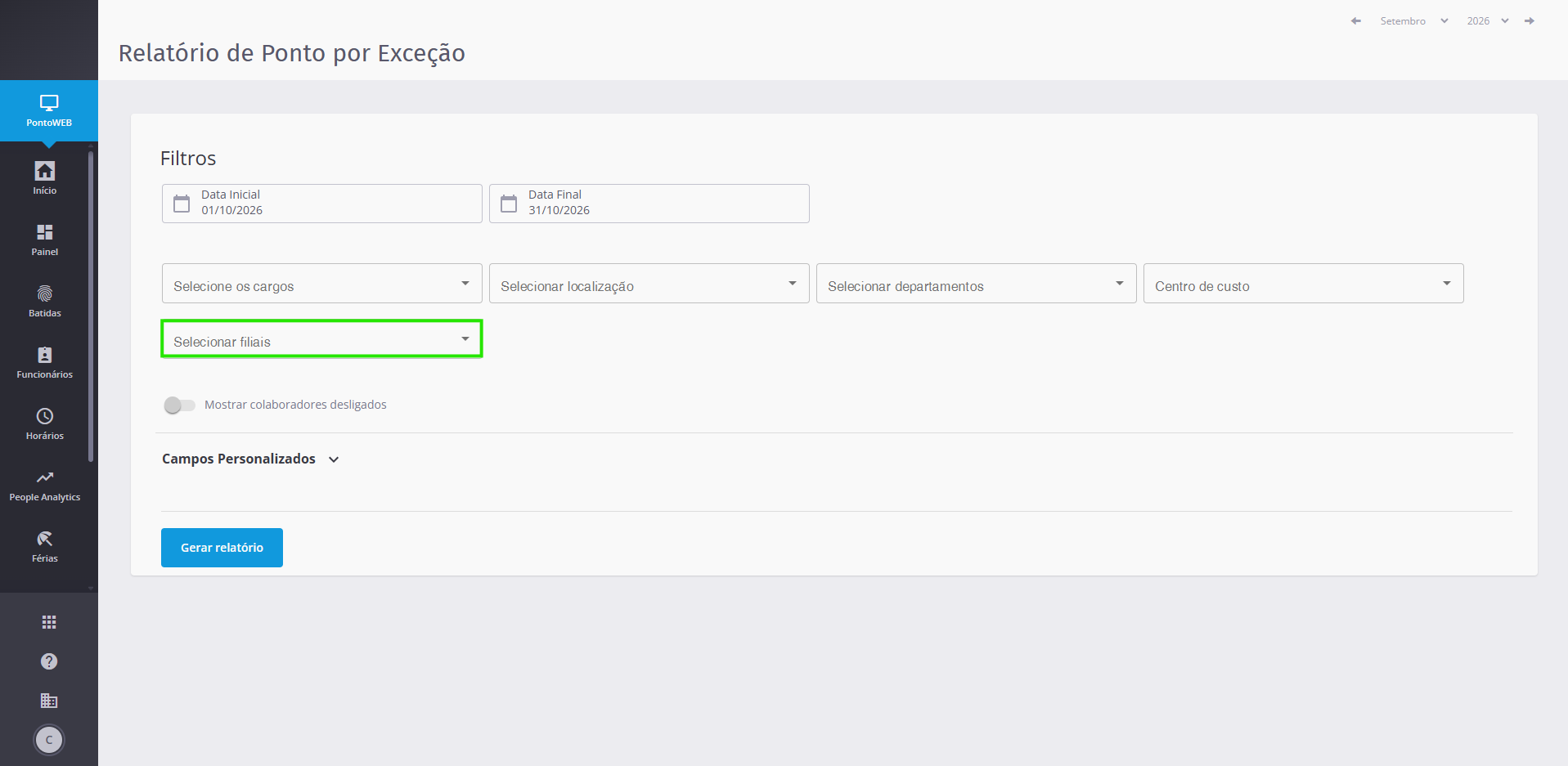Select the PontoWEB module tab
Viewport: 1568px width, 766px height.
[x=49, y=111]
